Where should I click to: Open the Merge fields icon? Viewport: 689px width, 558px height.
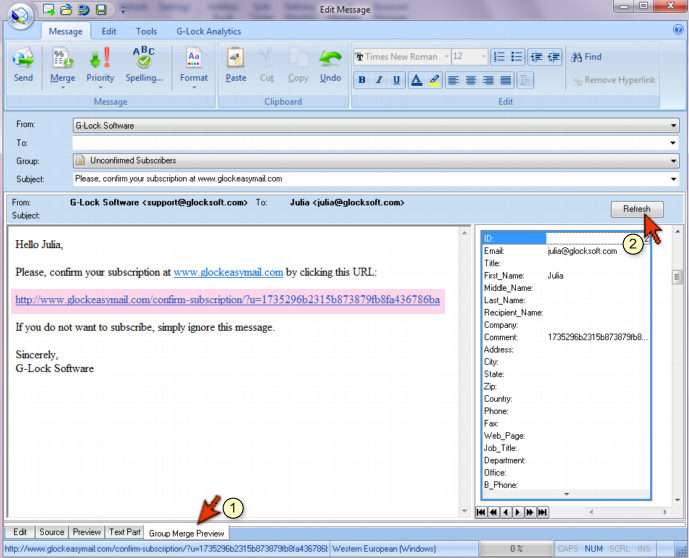62,66
